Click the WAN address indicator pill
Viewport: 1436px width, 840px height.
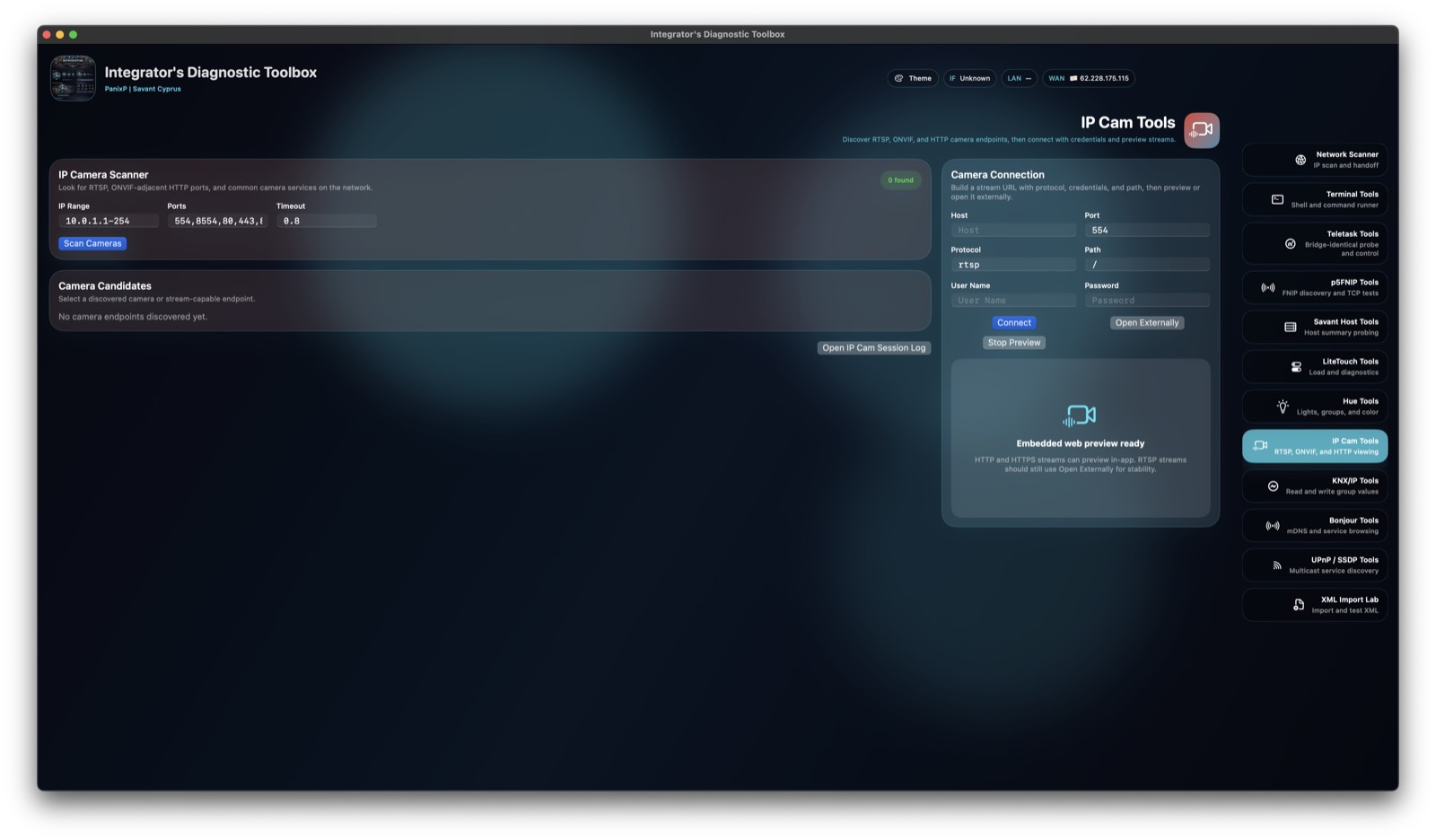tap(1090, 78)
